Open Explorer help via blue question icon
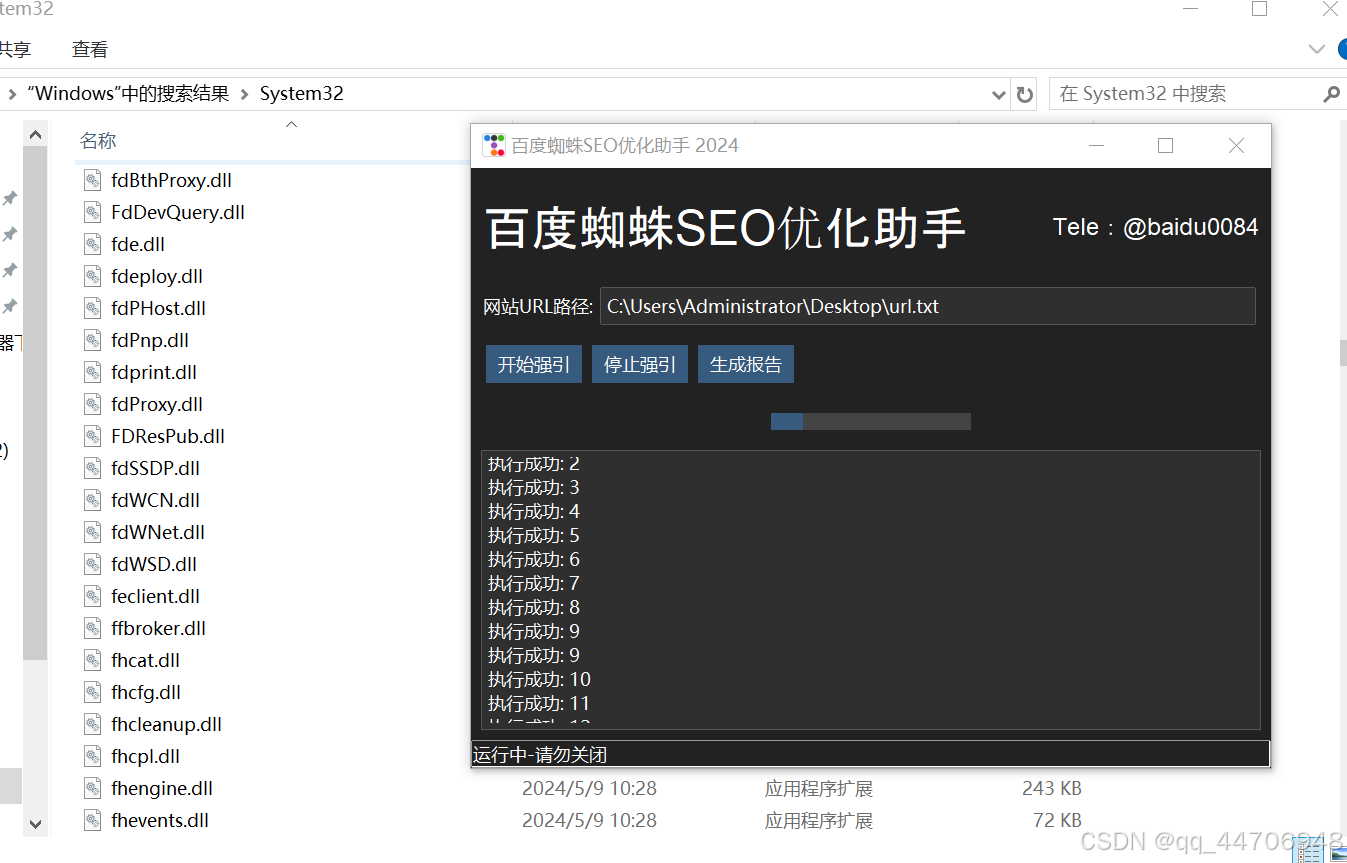This screenshot has width=1347, height=863. (1342, 49)
